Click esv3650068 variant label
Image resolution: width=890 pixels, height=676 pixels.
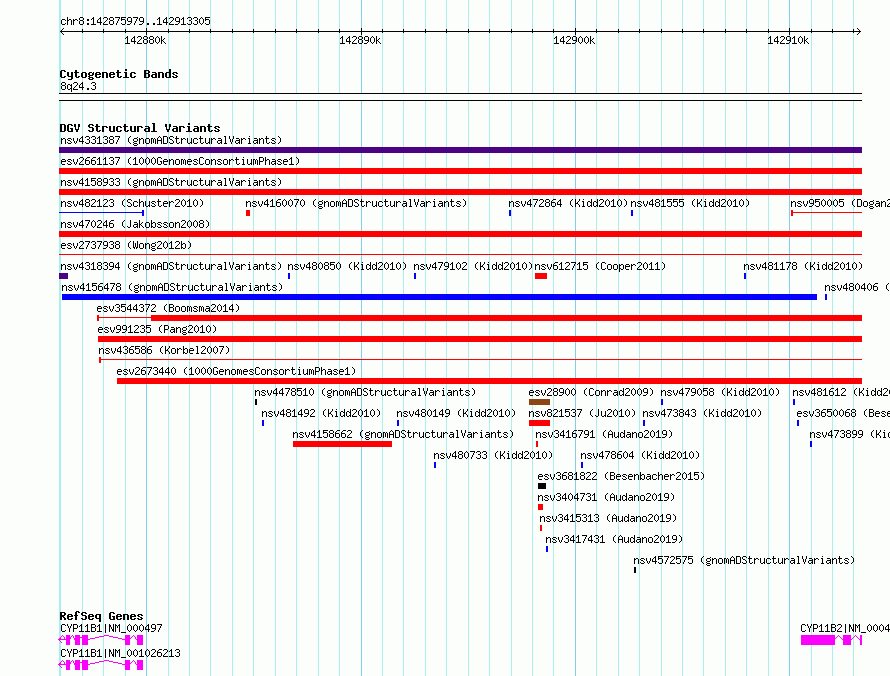coord(843,413)
